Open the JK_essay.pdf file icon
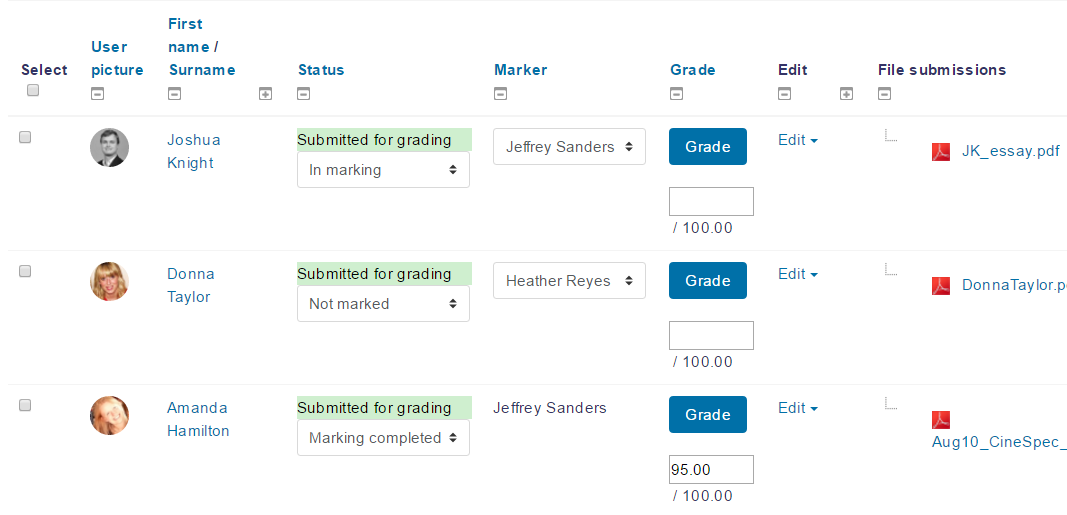The width and height of the screenshot is (1067, 515). click(941, 152)
